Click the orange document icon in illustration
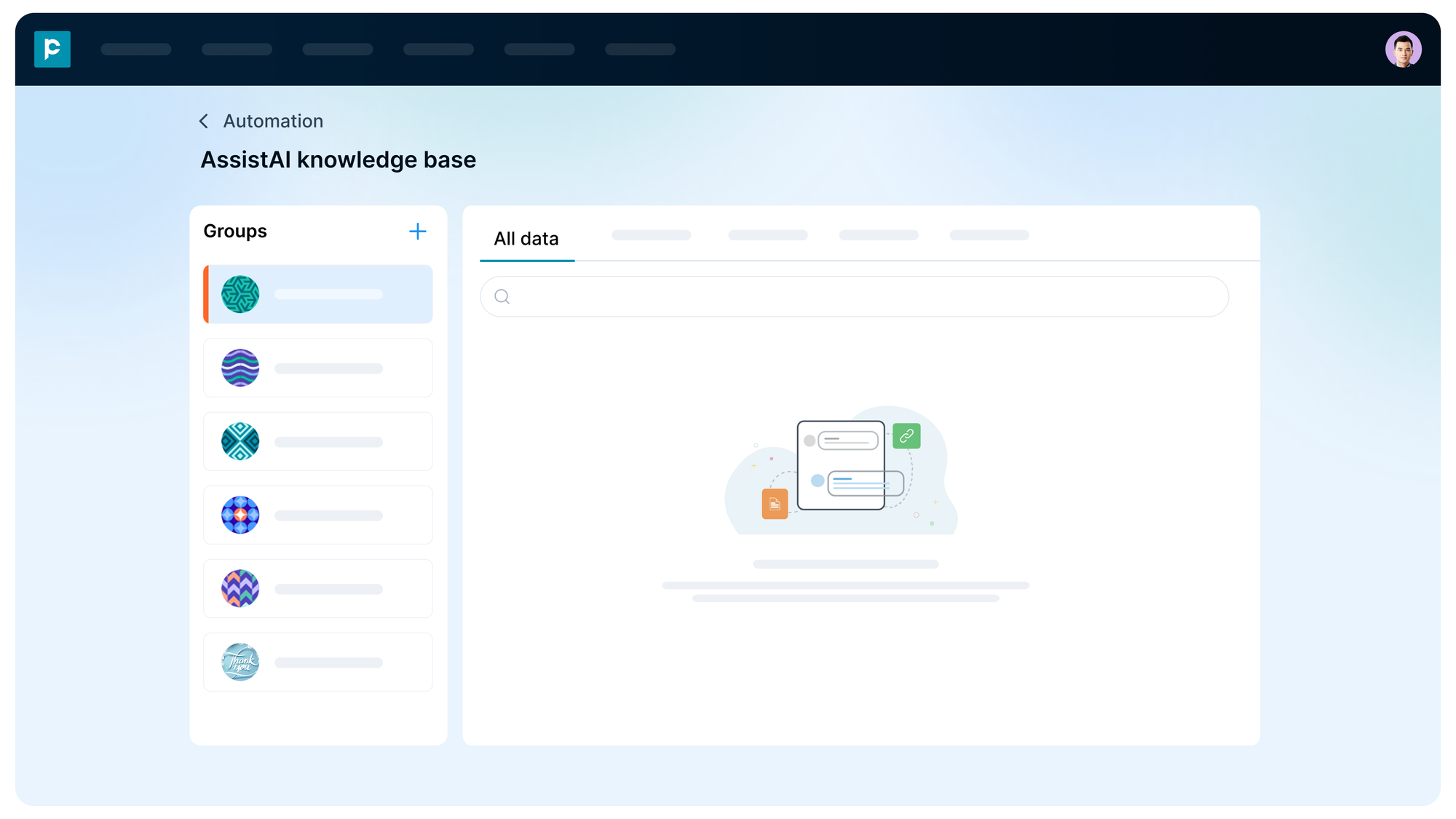The image size is (1456, 819). 775,504
